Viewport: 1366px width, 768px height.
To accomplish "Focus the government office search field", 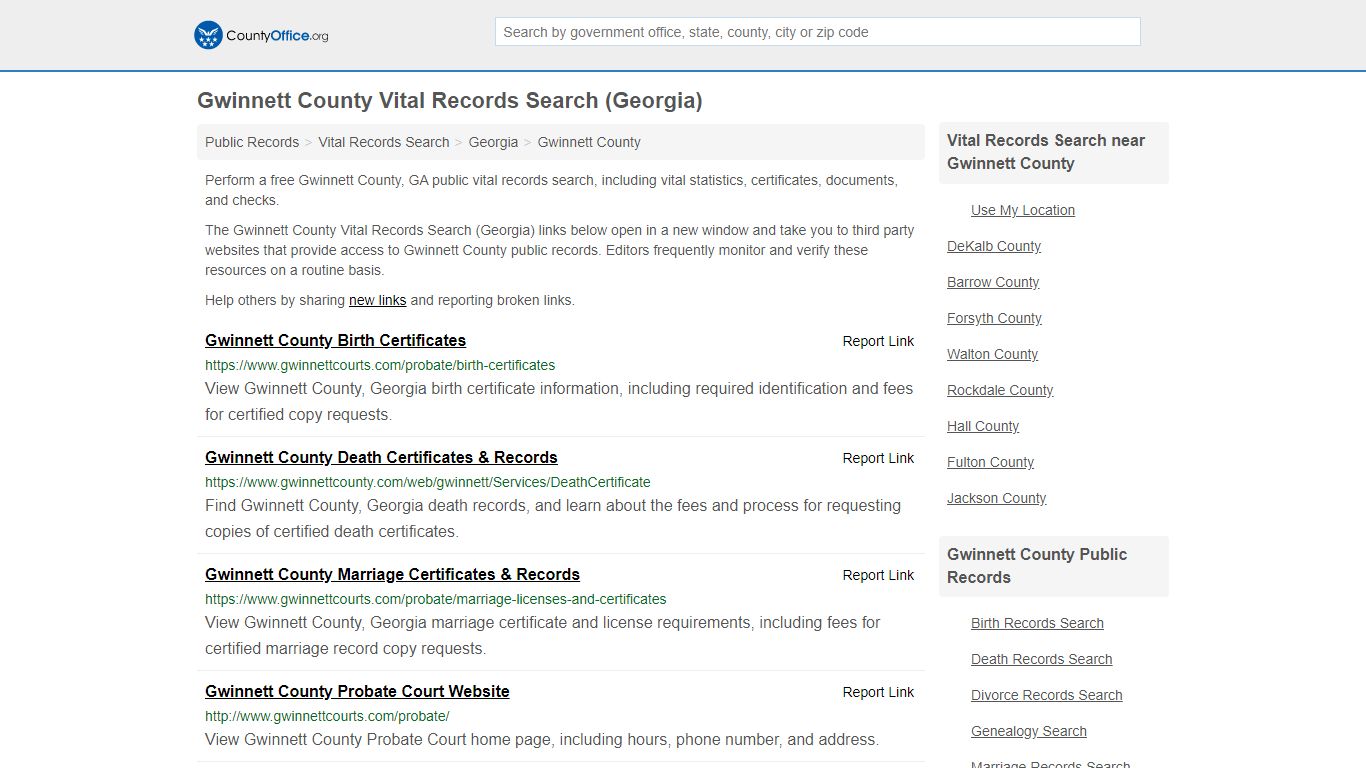I will click(x=817, y=32).
